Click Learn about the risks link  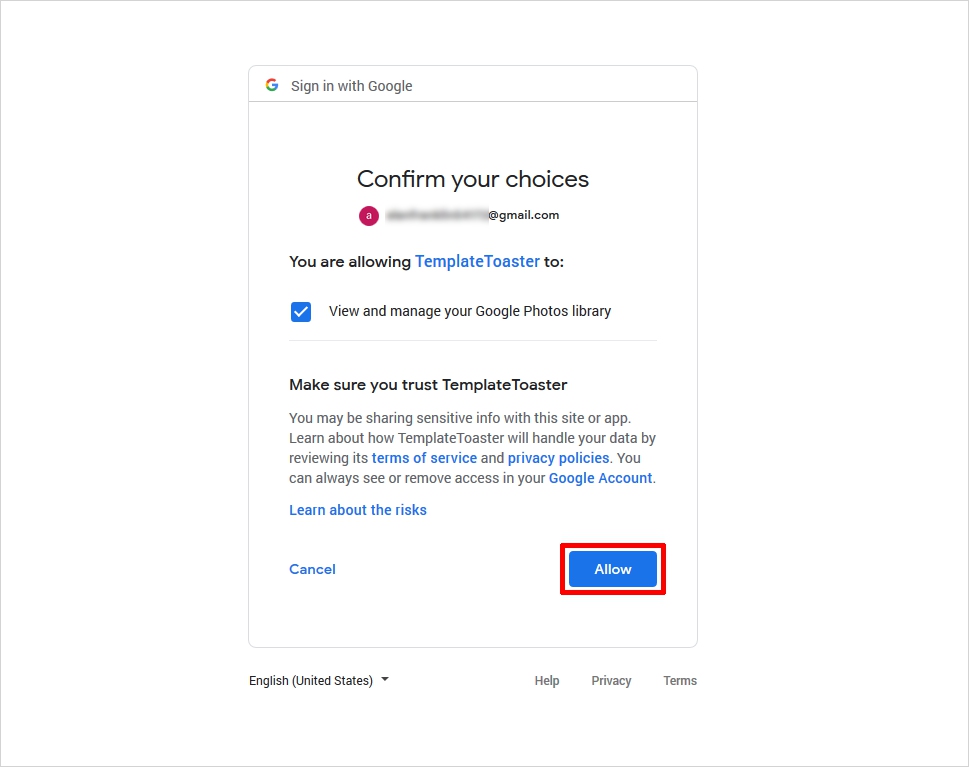[x=358, y=510]
